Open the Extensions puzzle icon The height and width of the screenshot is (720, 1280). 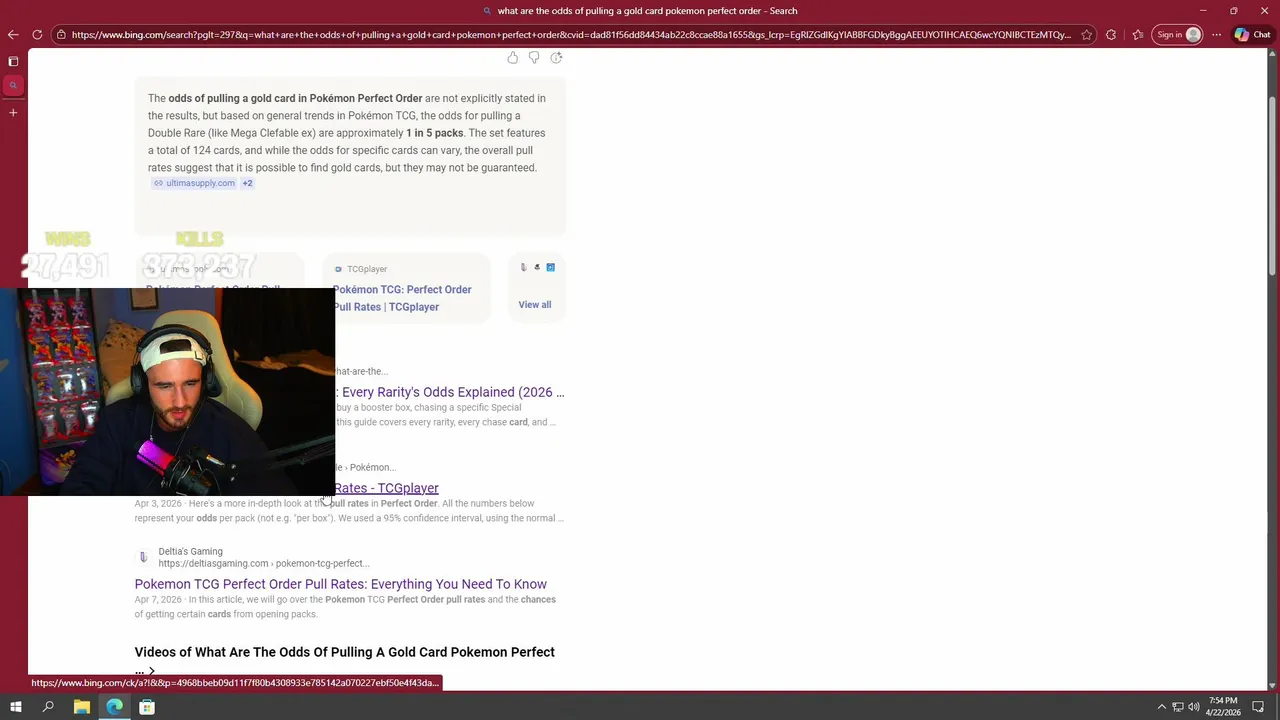click(x=1111, y=35)
